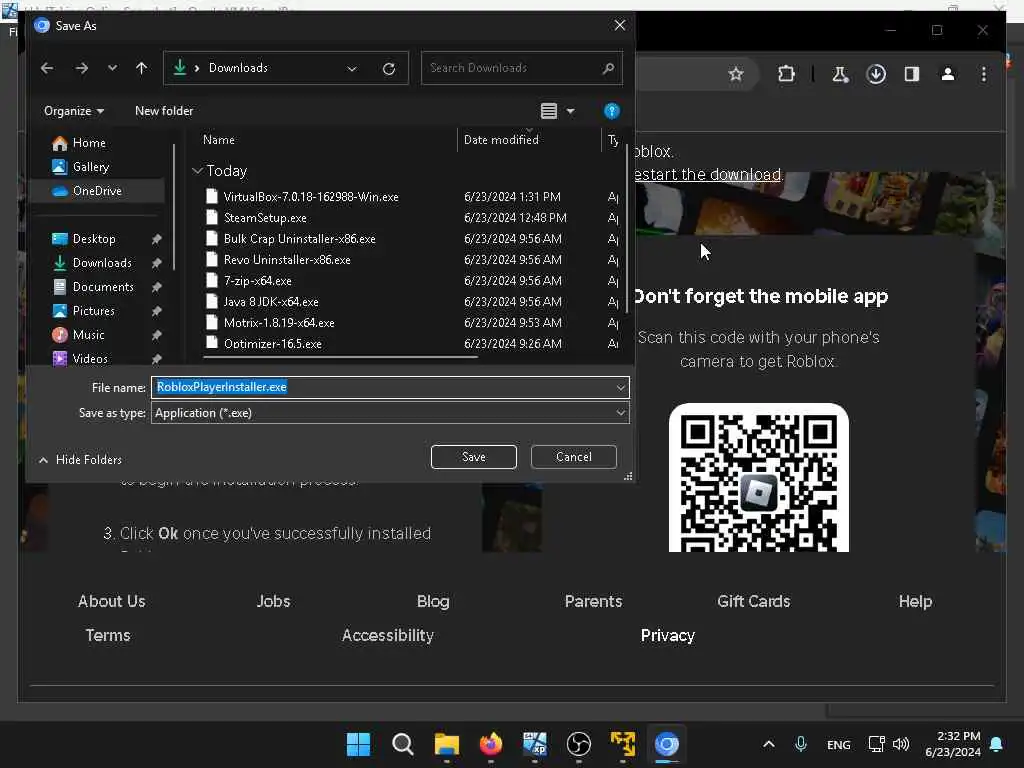Expand the File name dropdown arrow
The image size is (1024, 768).
pos(620,387)
